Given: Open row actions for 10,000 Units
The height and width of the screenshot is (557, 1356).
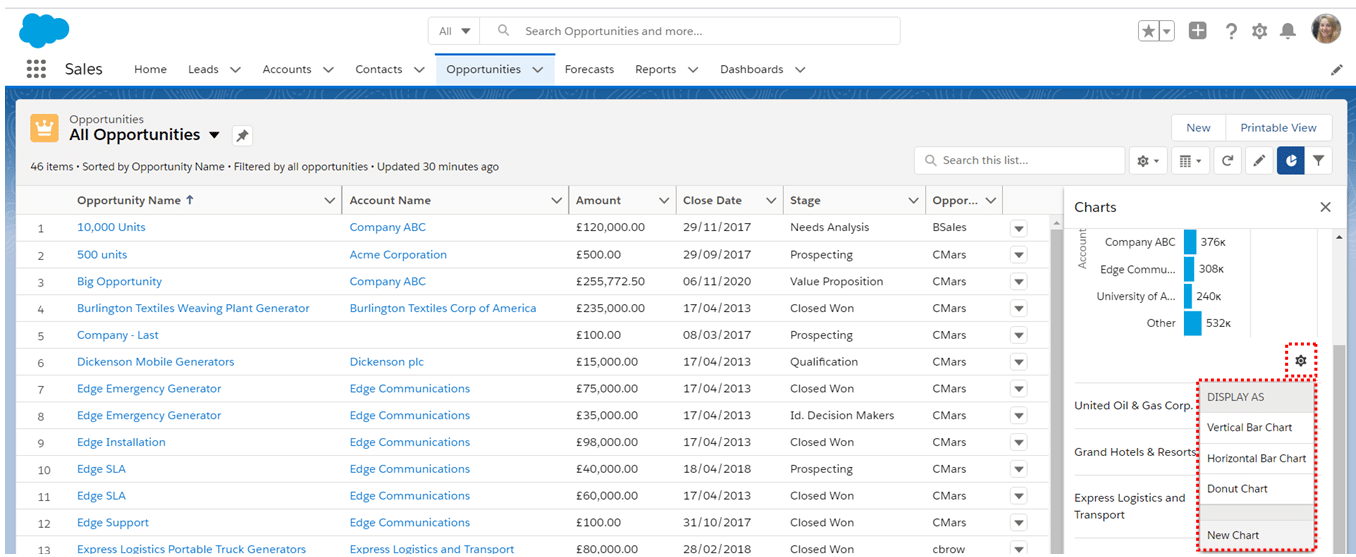Looking at the screenshot, I should (1019, 228).
